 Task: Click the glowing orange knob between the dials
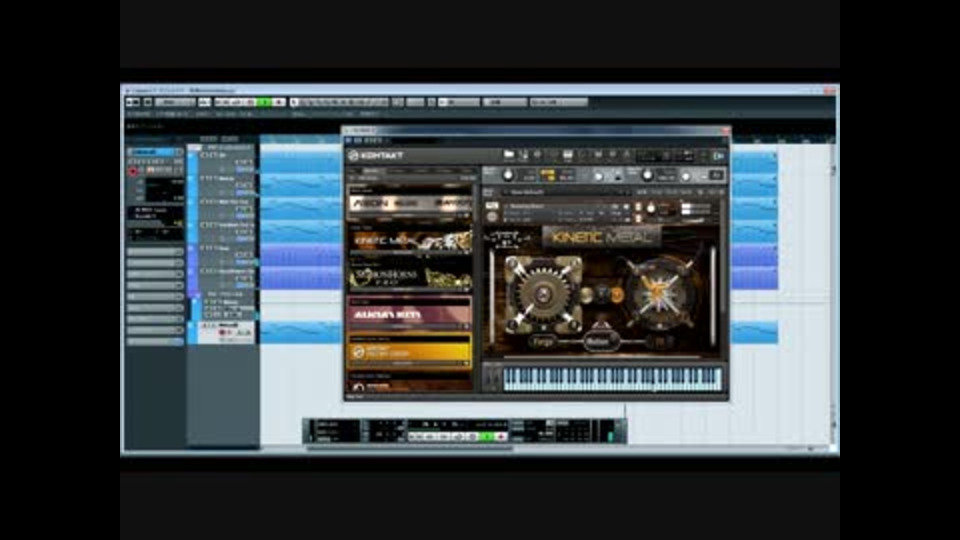pyautogui.click(x=616, y=295)
